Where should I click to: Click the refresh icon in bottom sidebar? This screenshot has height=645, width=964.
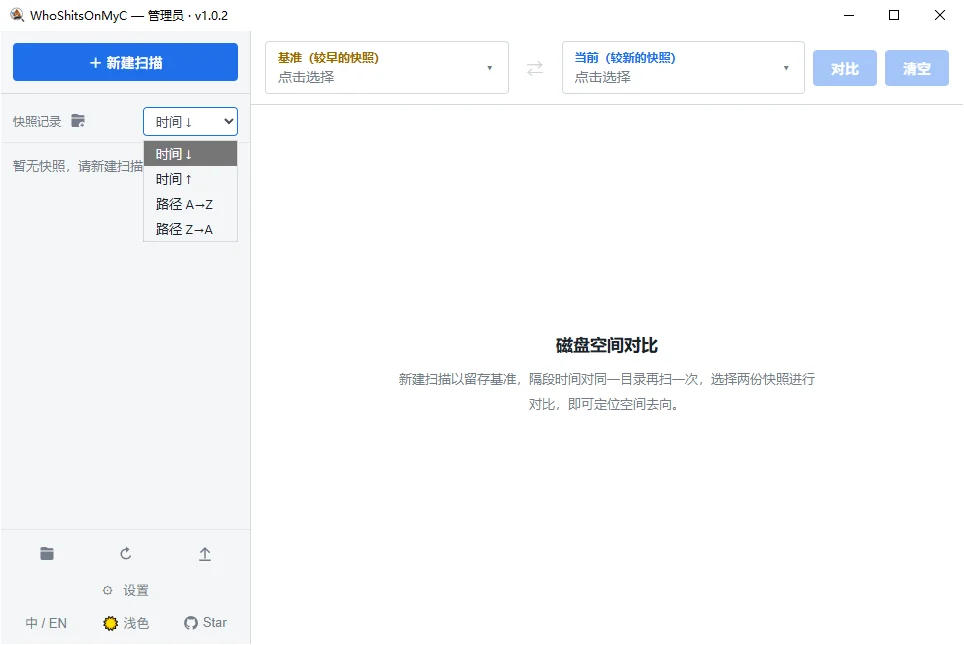coord(125,553)
